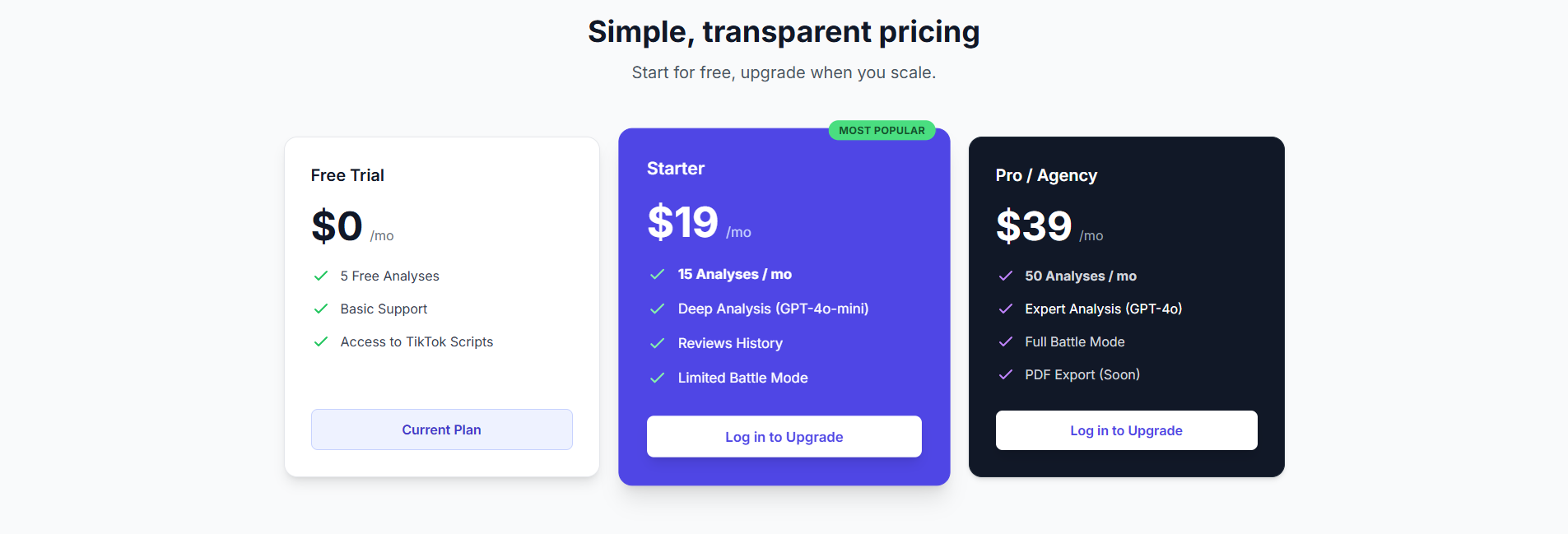The image size is (1568, 534).
Task: Select the checkmark beside Access to TikTok Scripts
Action: pos(320,341)
